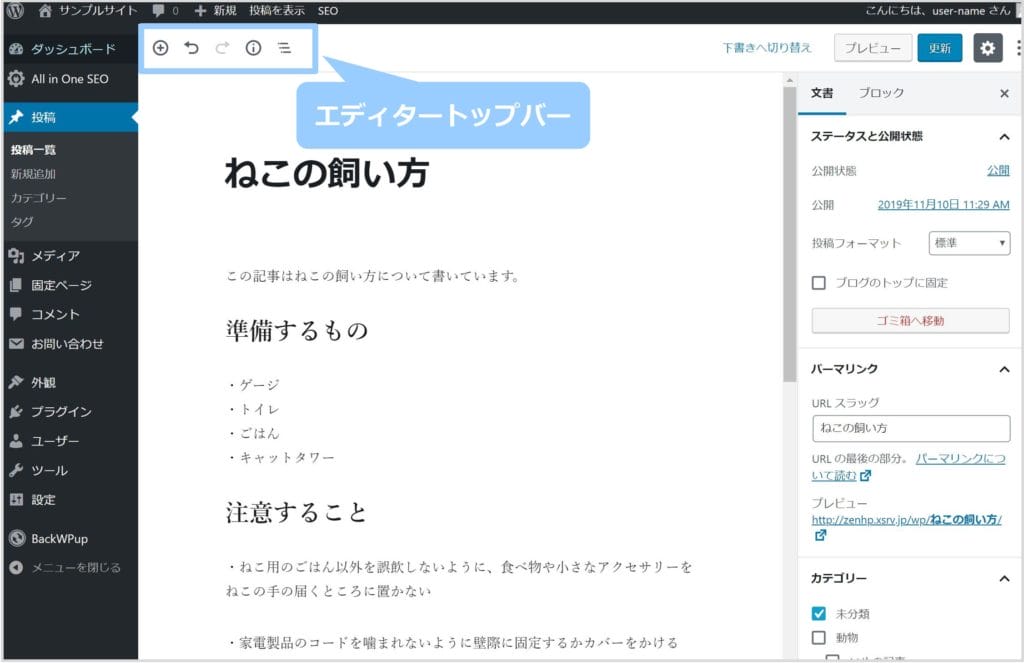The height and width of the screenshot is (663, 1024).
Task: Collapse the ステータスと公開状態 panel
Action: (x=1004, y=137)
